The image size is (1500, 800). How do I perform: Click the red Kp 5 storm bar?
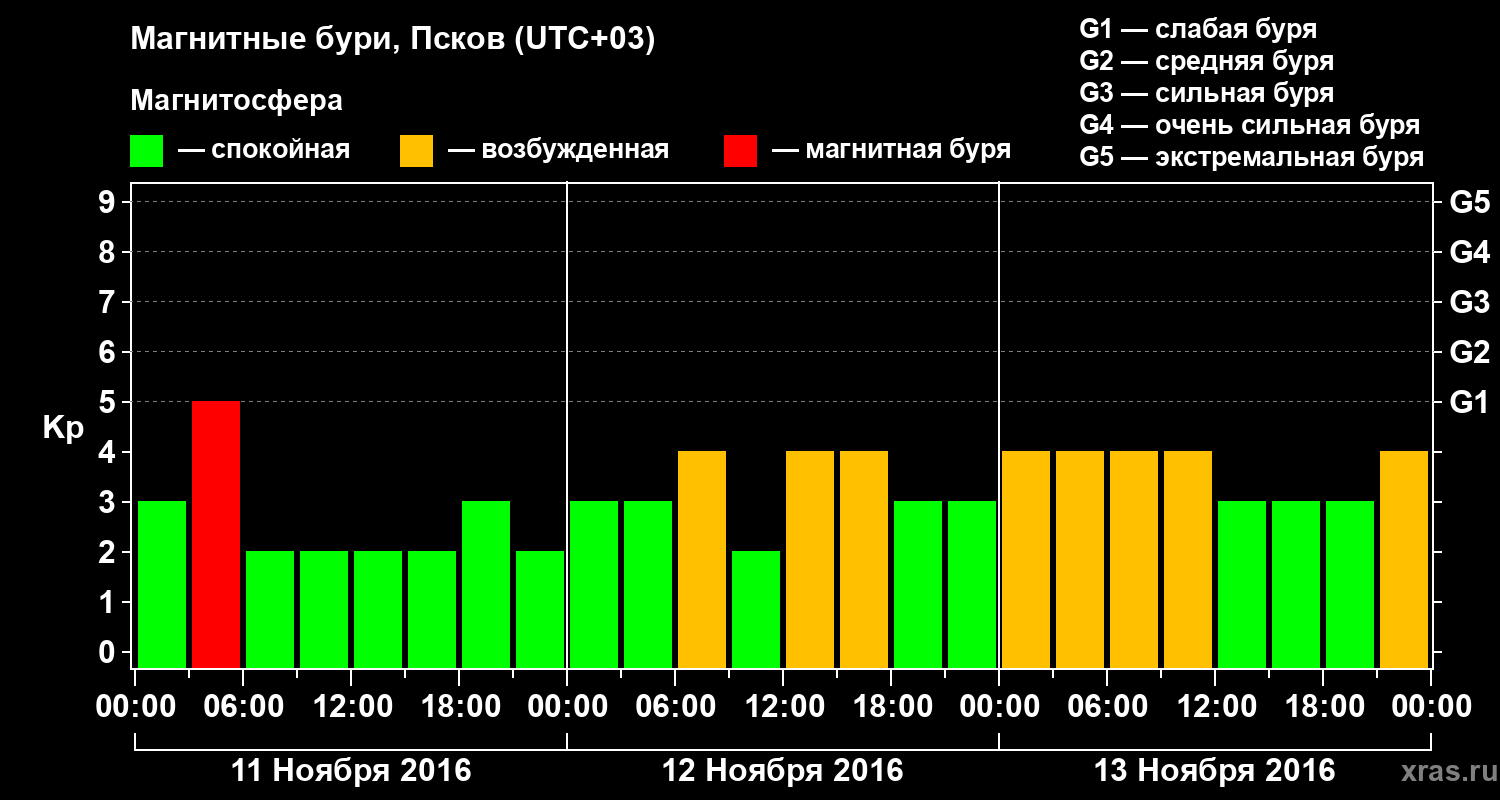216,534
